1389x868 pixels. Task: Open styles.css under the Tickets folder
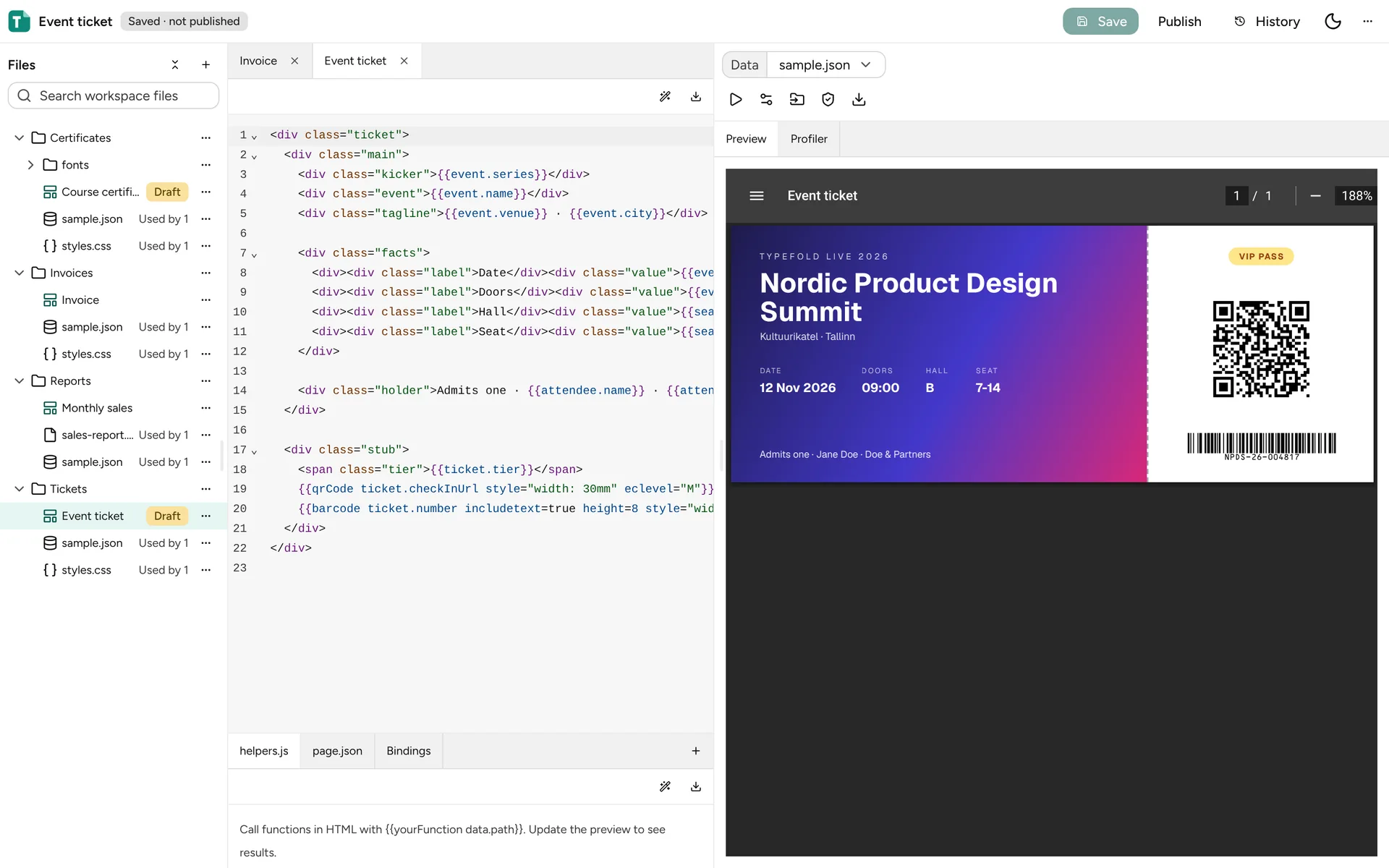[x=86, y=571]
